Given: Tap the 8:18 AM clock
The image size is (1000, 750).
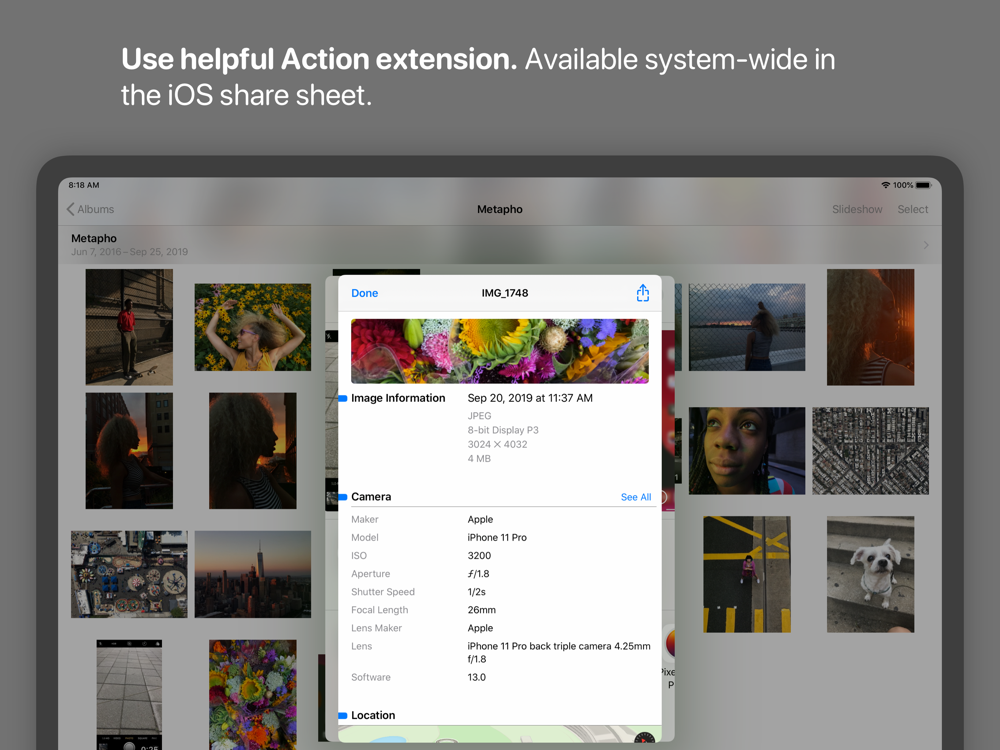Looking at the screenshot, I should click(x=84, y=185).
